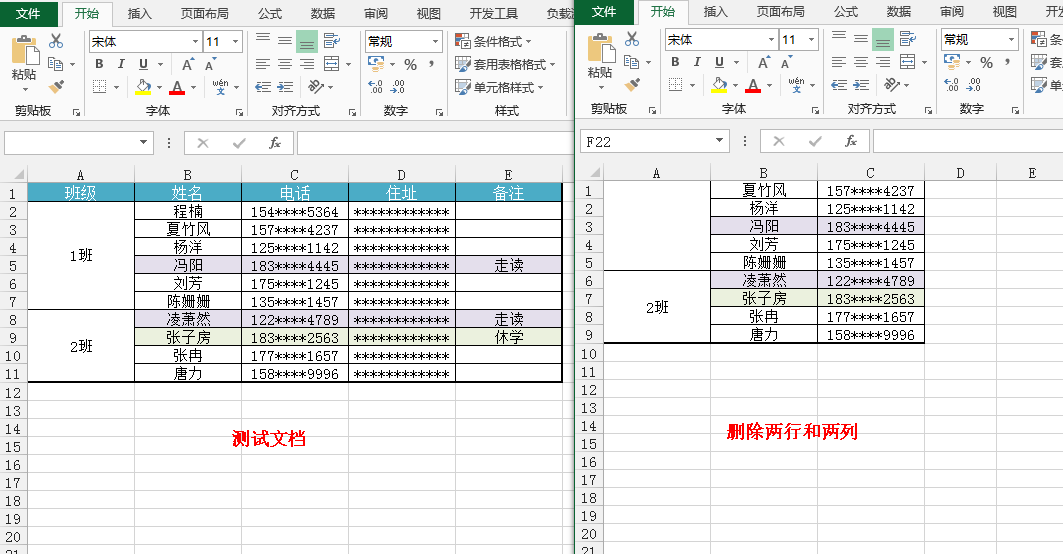Image resolution: width=1063 pixels, height=554 pixels.
Task: Toggle Italic in left window ribbon
Action: tap(121, 64)
